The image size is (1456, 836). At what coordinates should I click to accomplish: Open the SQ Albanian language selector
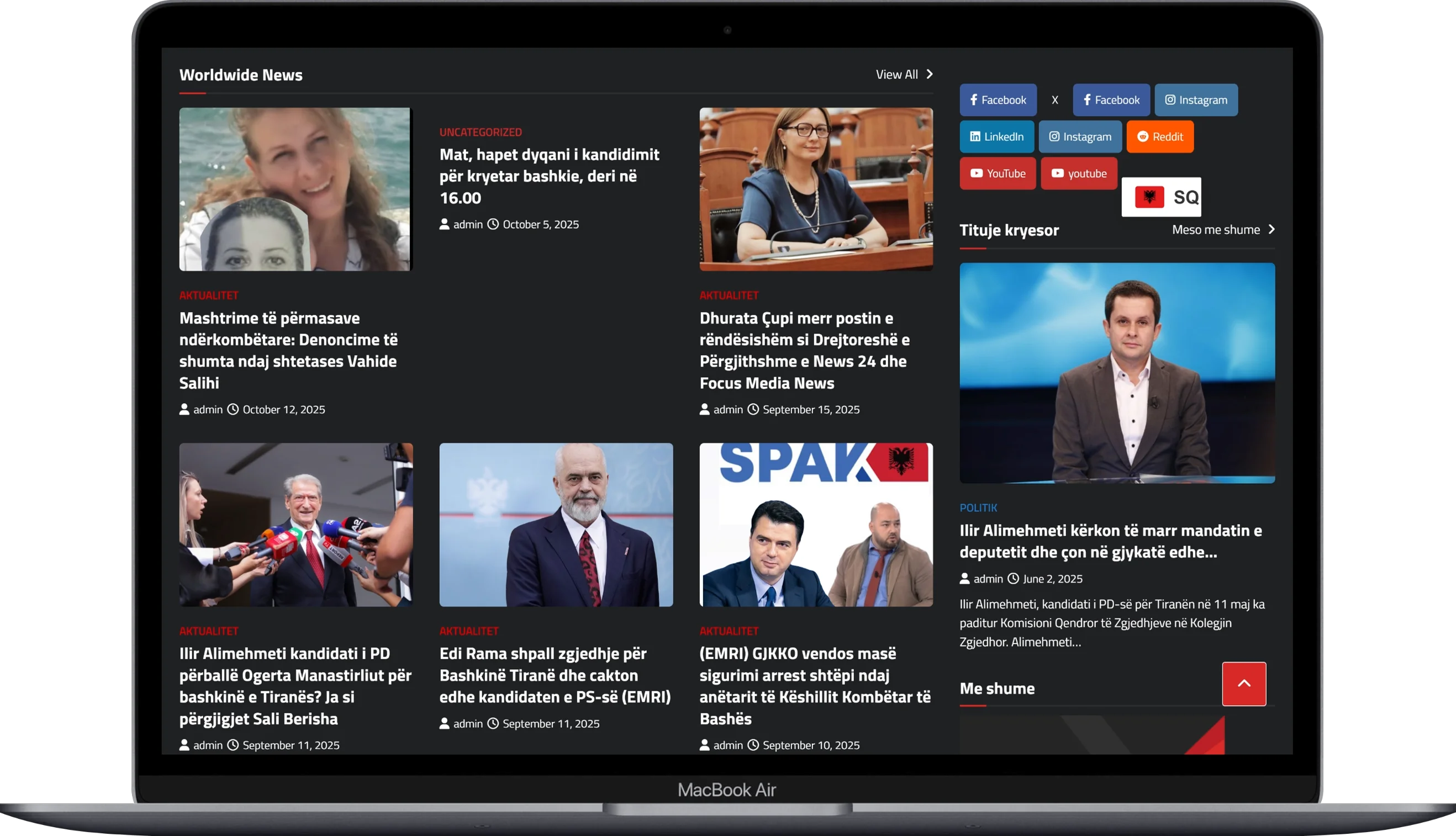(x=1161, y=197)
